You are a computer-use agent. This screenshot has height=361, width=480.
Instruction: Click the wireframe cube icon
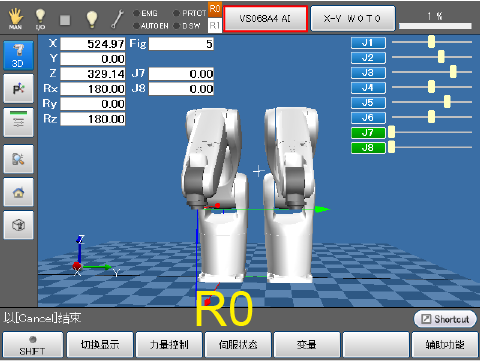pyautogui.click(x=18, y=225)
